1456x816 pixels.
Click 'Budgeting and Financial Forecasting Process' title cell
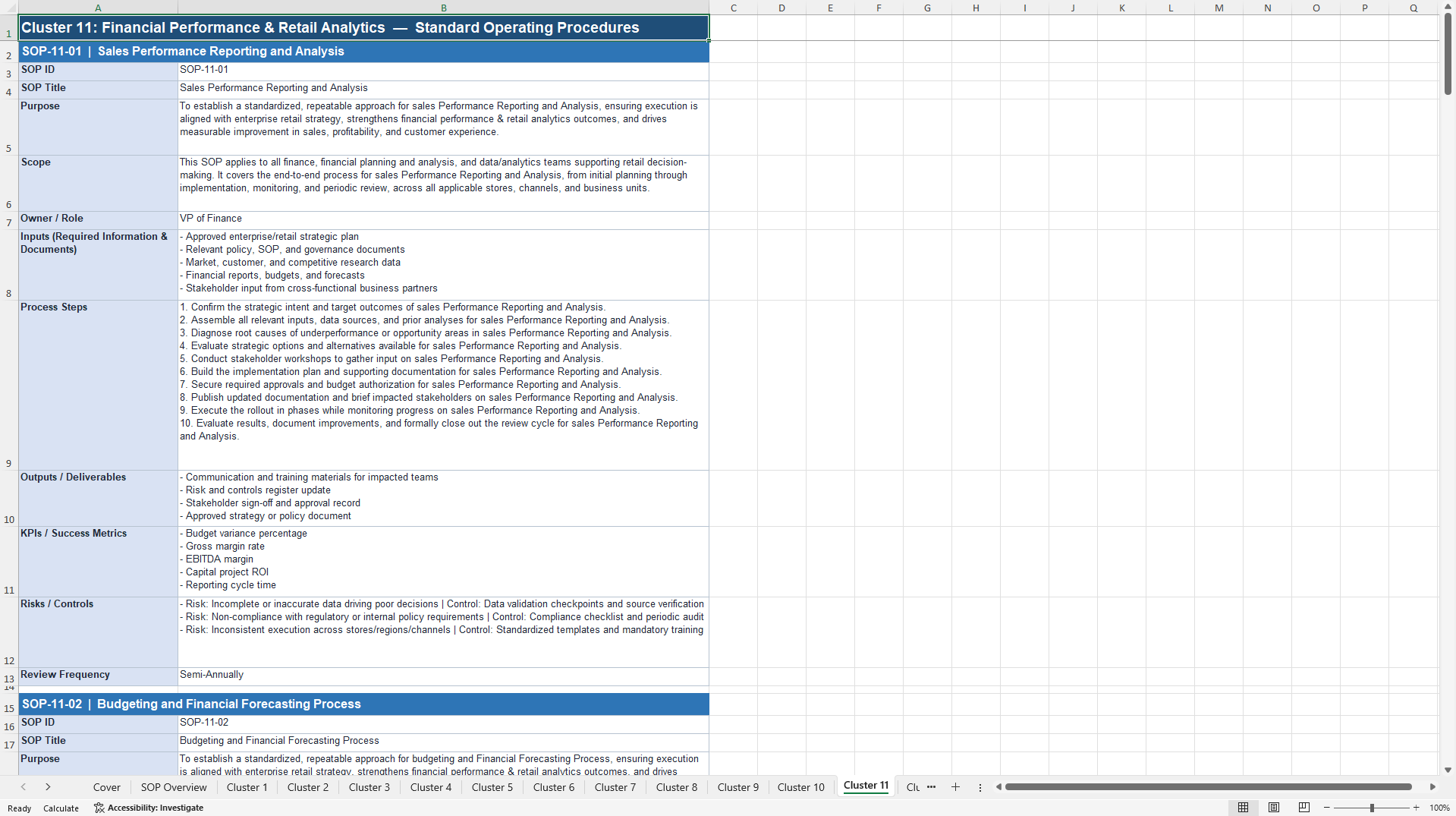(x=443, y=742)
